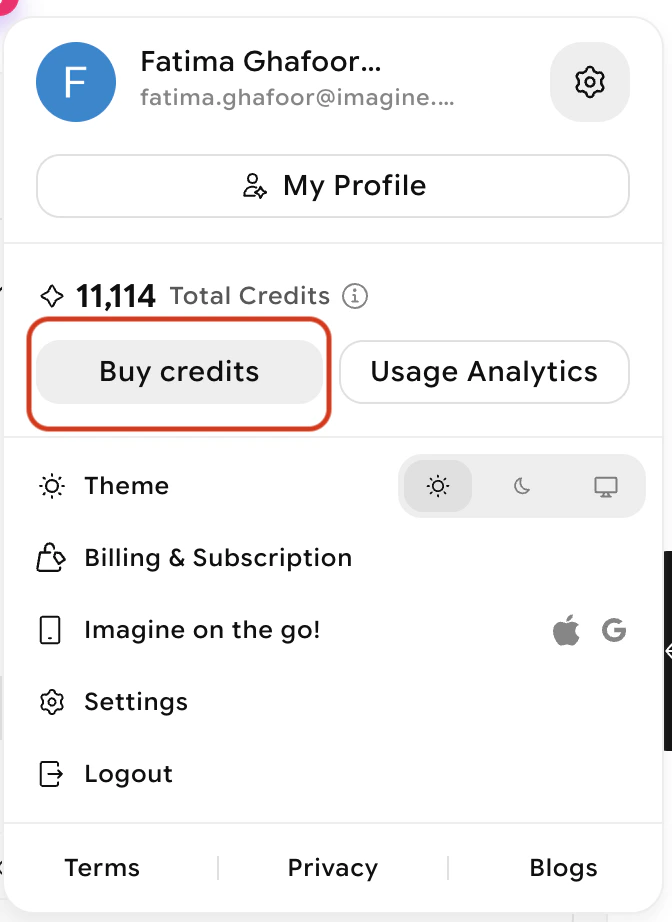672x922 pixels.
Task: Open Usage Analytics
Action: click(x=483, y=371)
